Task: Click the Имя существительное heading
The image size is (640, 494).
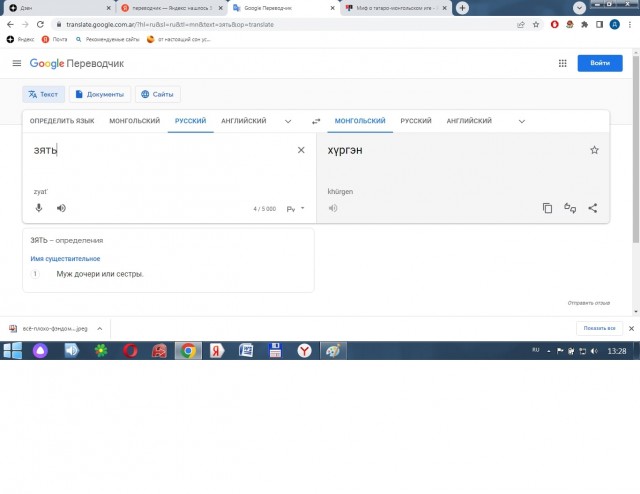Action: tap(65, 258)
